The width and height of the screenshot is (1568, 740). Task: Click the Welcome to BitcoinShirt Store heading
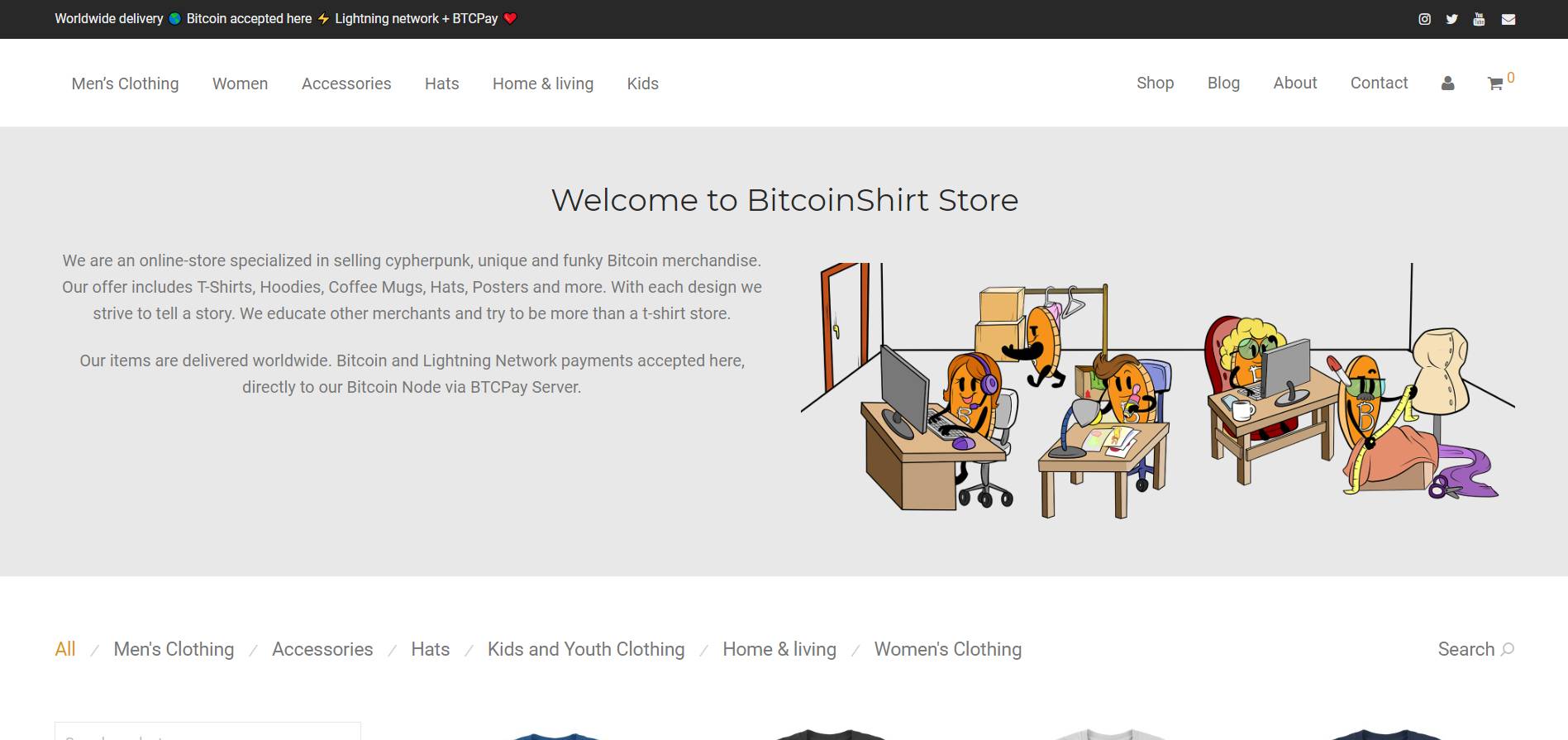tap(784, 200)
